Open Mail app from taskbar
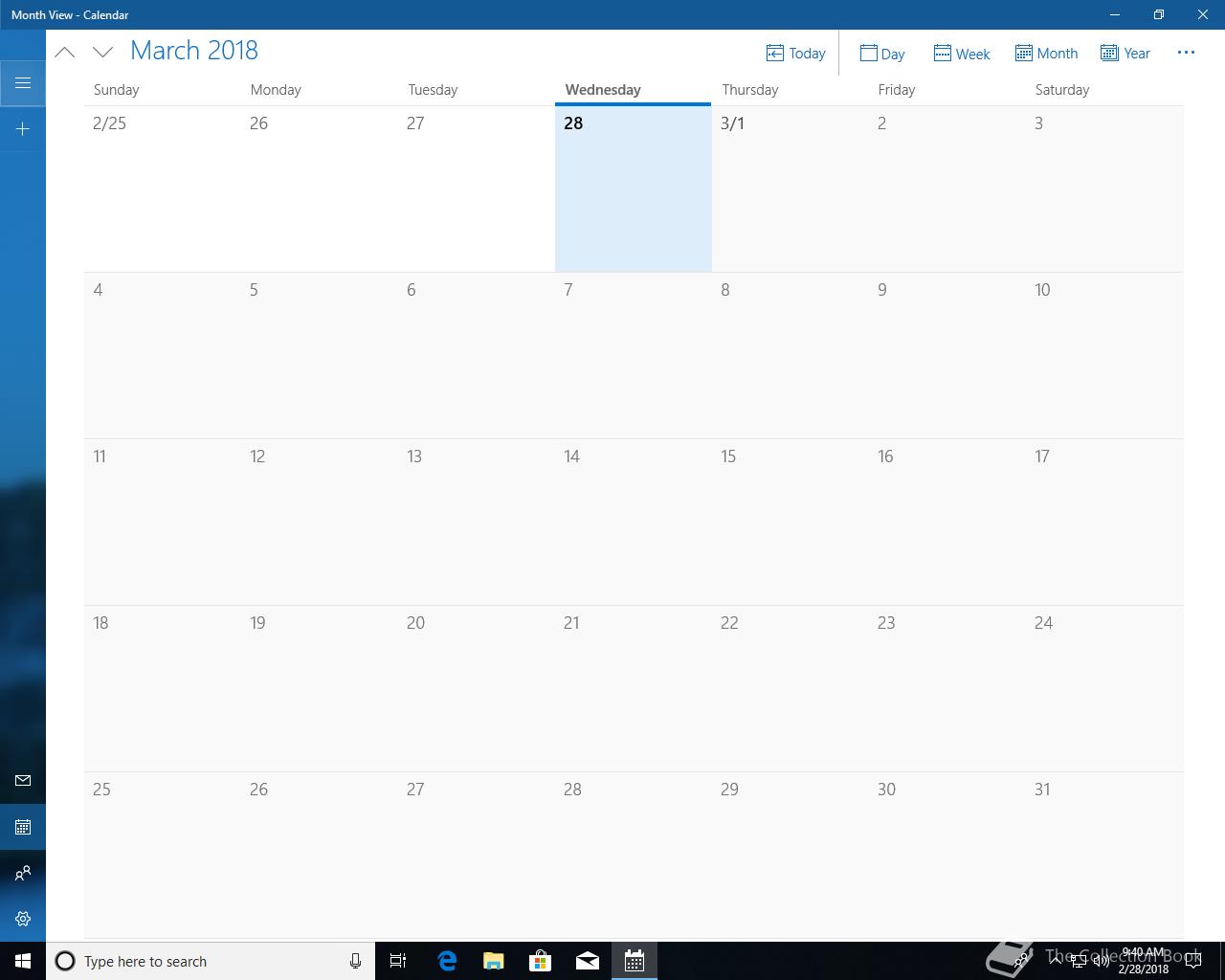Viewport: 1225px width, 980px height. [587, 961]
